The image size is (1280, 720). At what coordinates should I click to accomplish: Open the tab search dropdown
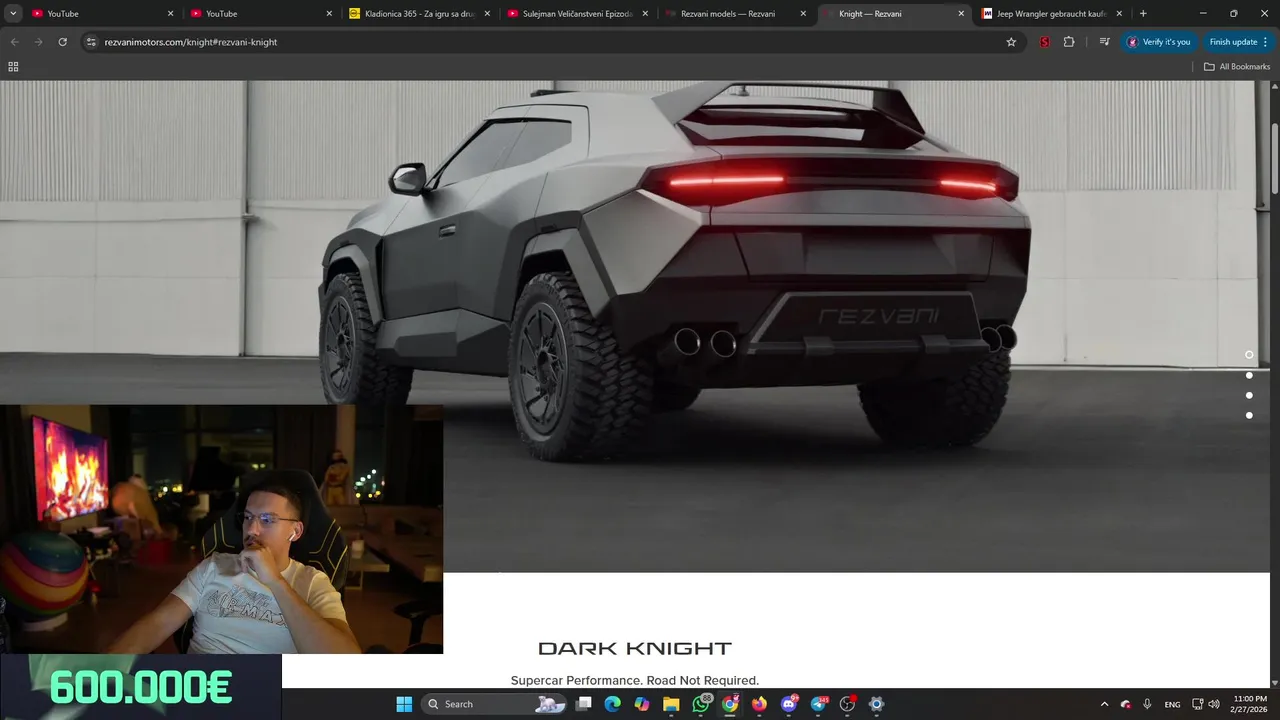14,14
